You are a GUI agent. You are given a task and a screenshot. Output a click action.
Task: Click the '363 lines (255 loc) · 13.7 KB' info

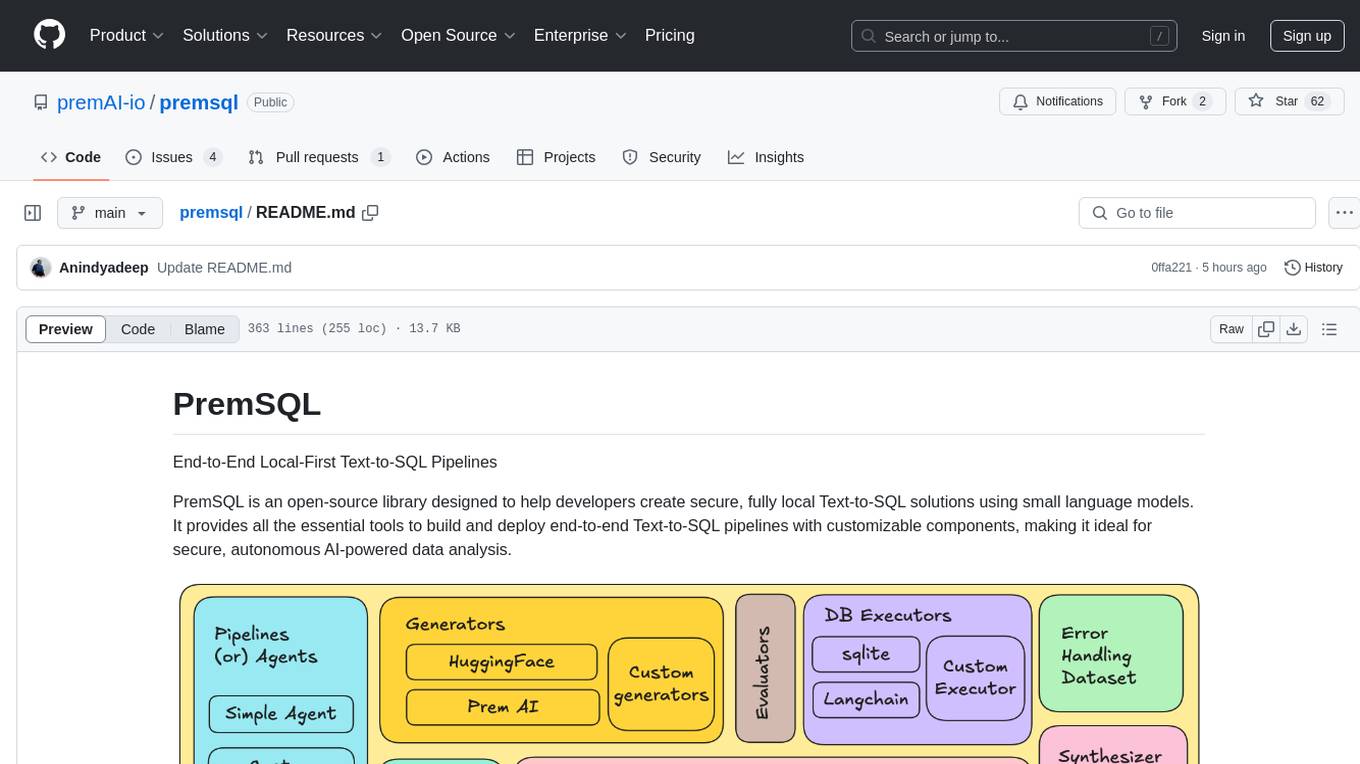pos(354,329)
